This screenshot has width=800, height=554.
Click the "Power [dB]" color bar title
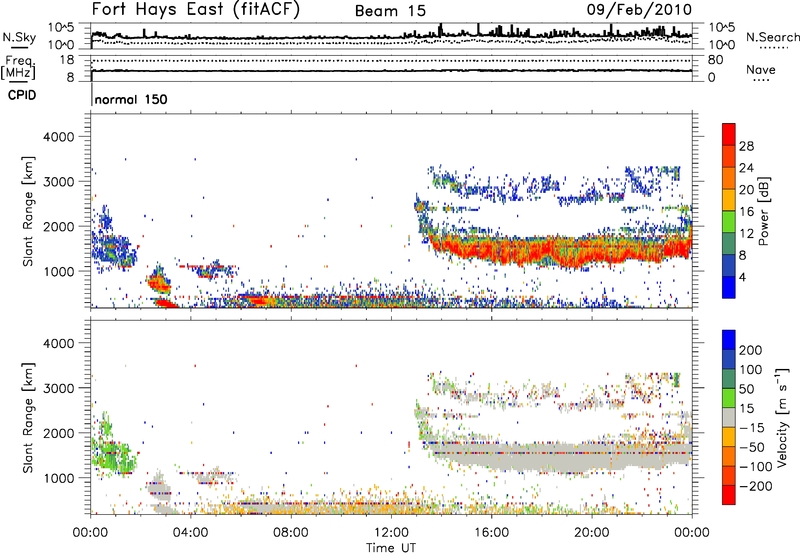(x=764, y=211)
